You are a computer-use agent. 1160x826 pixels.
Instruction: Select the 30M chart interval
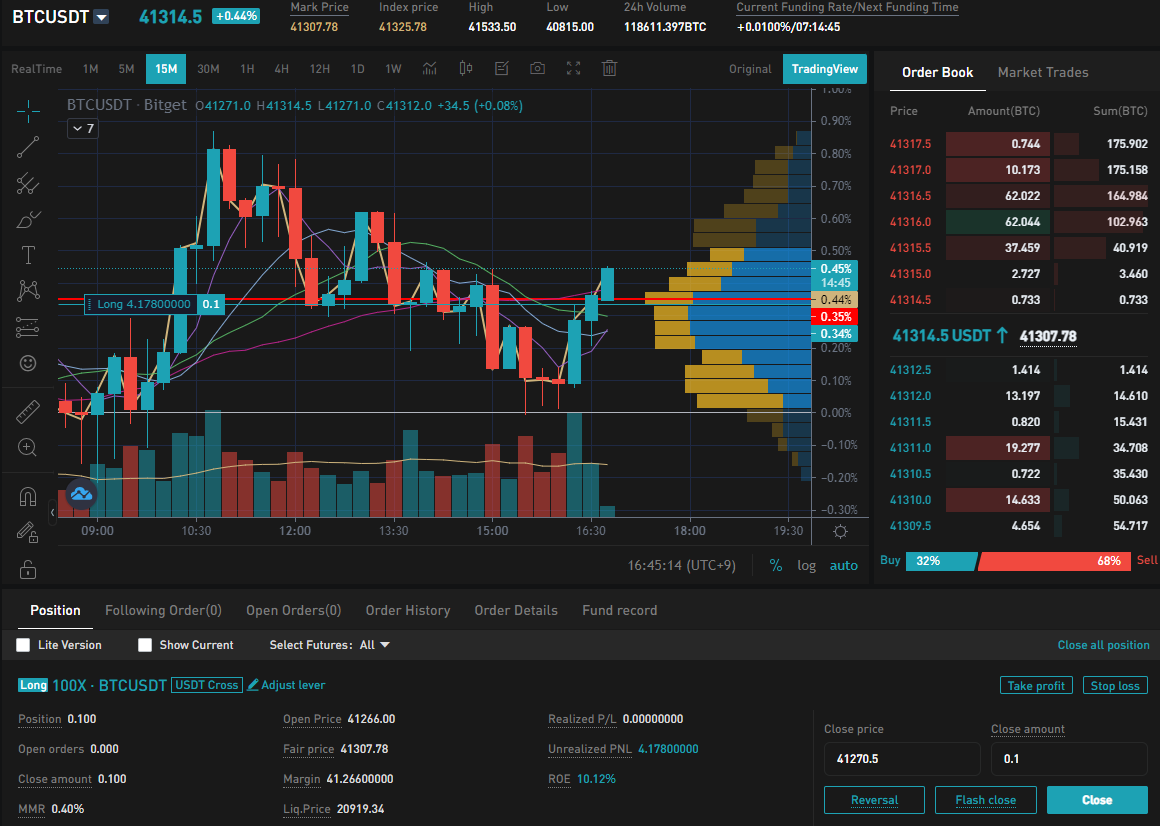pyautogui.click(x=209, y=69)
